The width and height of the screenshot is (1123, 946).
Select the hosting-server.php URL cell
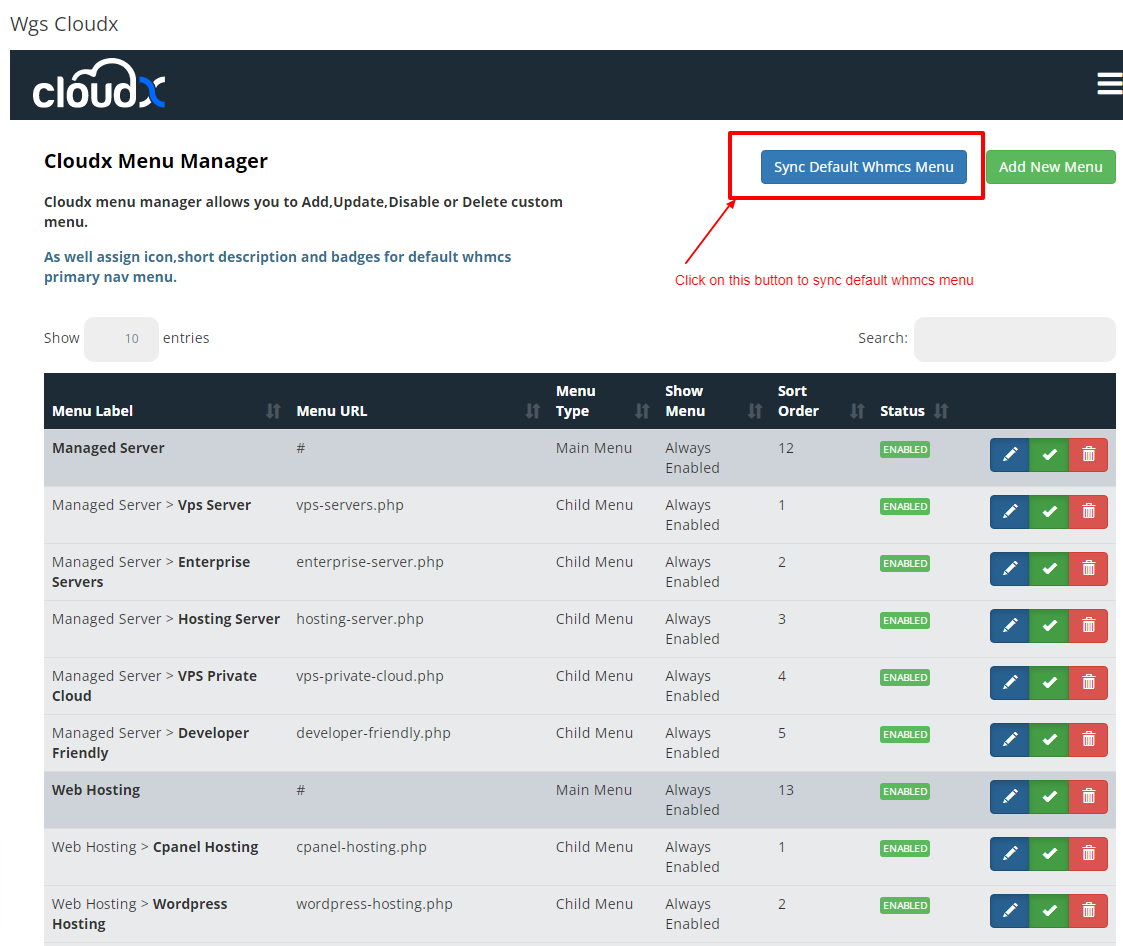pyautogui.click(x=360, y=619)
